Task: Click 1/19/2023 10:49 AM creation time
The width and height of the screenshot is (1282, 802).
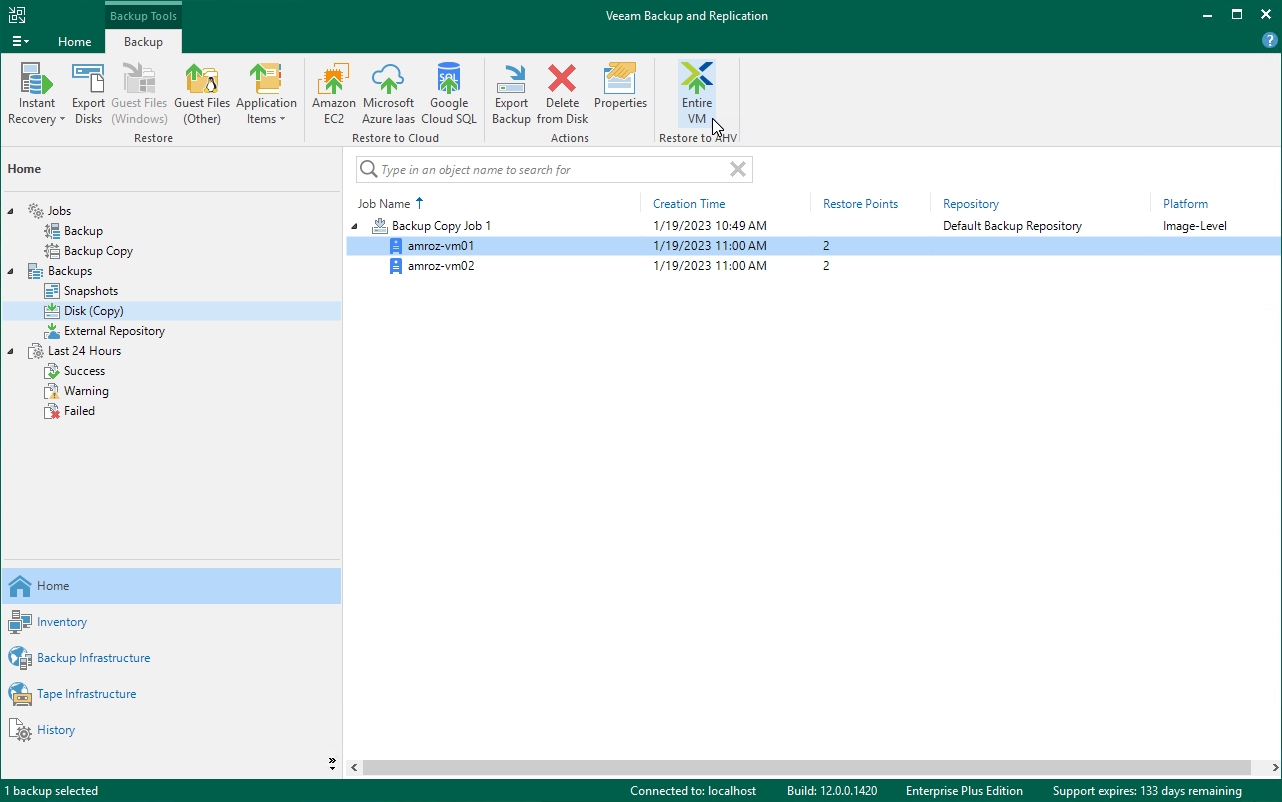Action: tap(710, 226)
